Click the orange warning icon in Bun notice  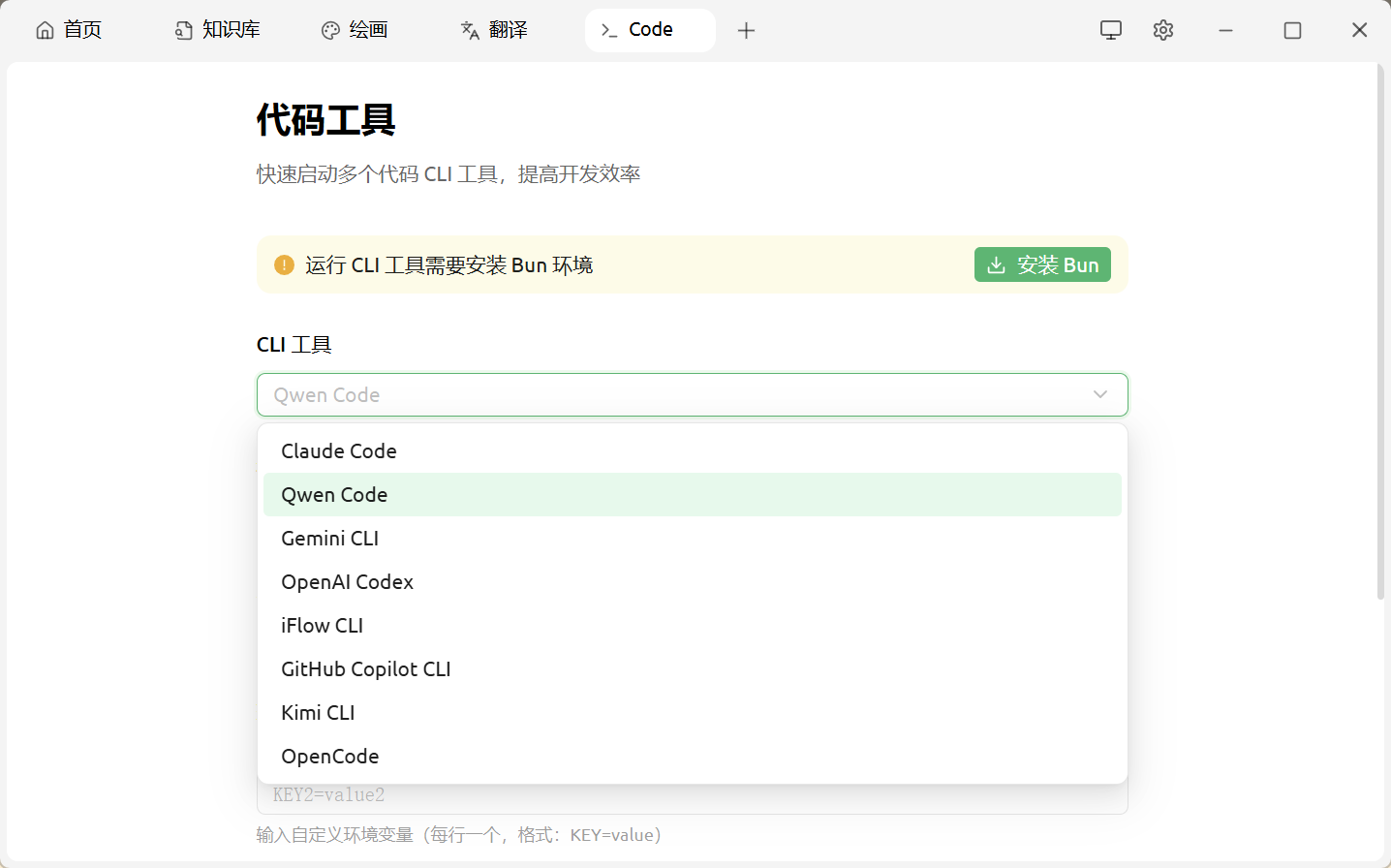click(284, 264)
